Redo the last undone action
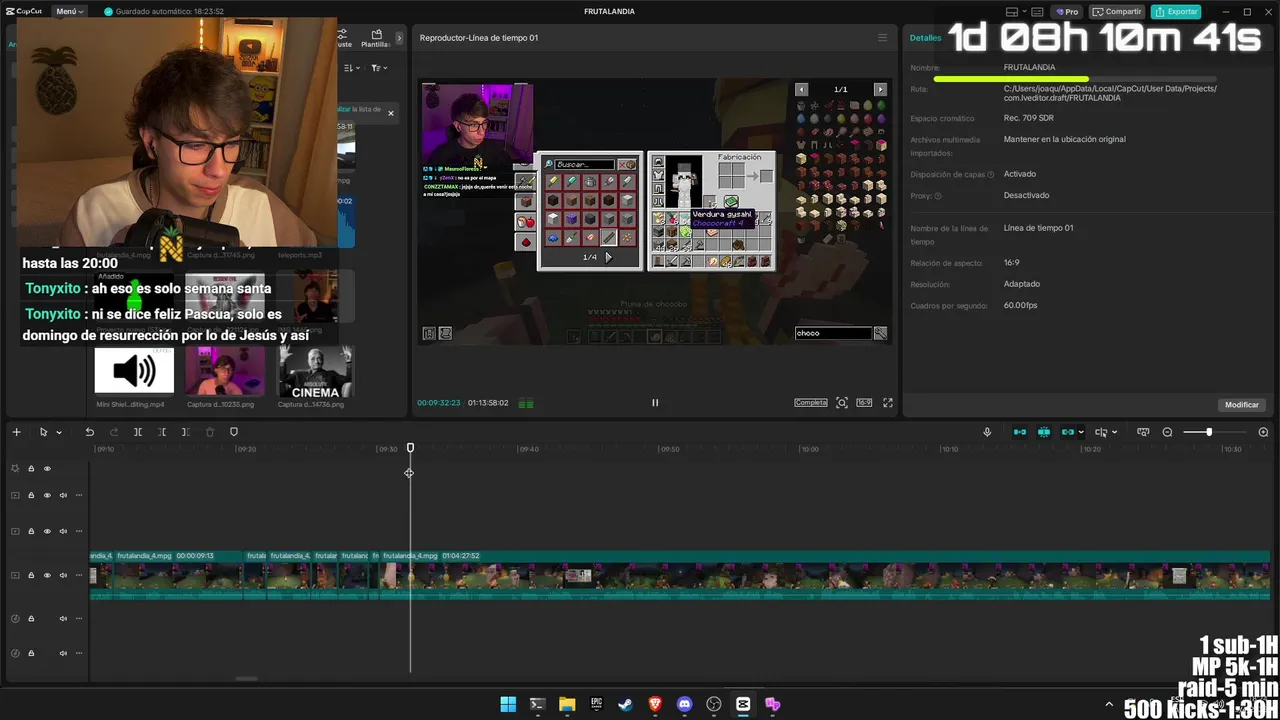 tap(113, 432)
